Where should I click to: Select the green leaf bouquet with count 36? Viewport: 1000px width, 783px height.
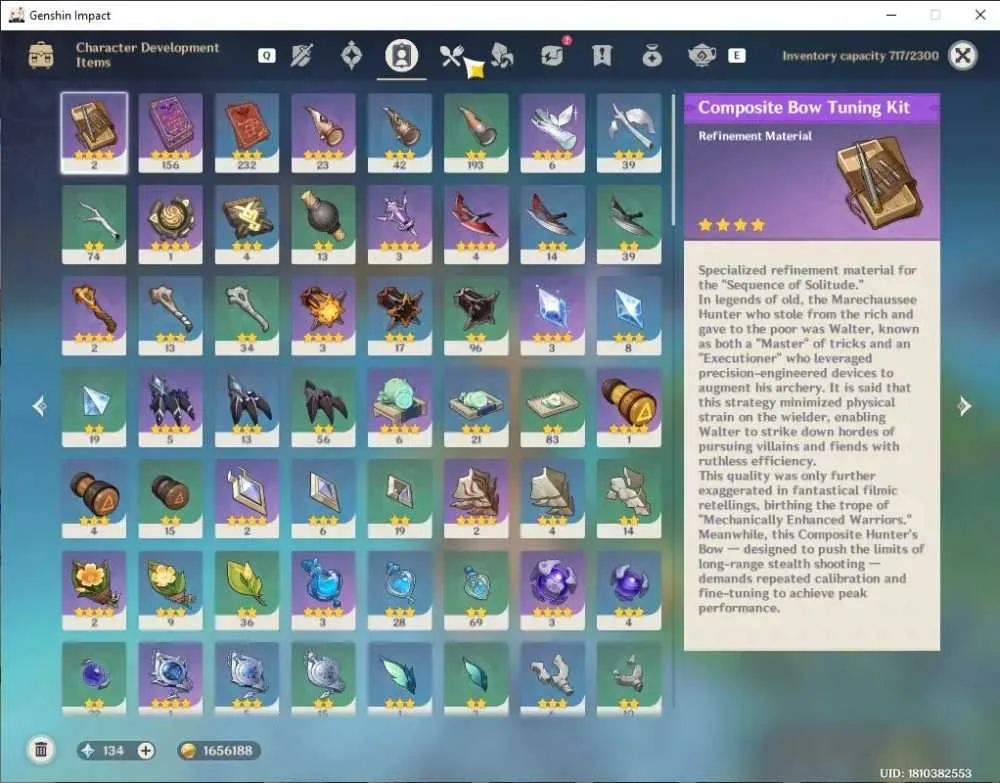[247, 590]
